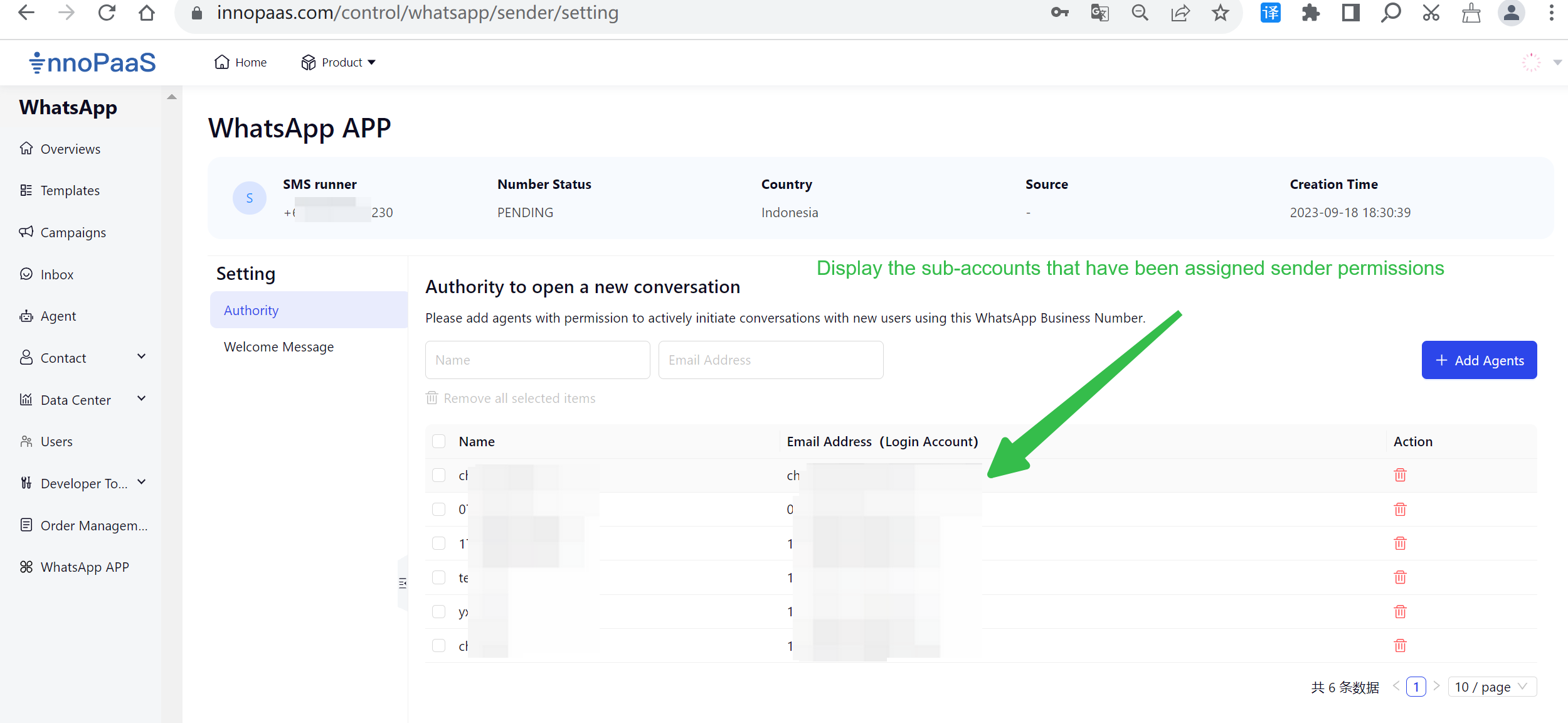Focus the Name filter input field

(538, 360)
